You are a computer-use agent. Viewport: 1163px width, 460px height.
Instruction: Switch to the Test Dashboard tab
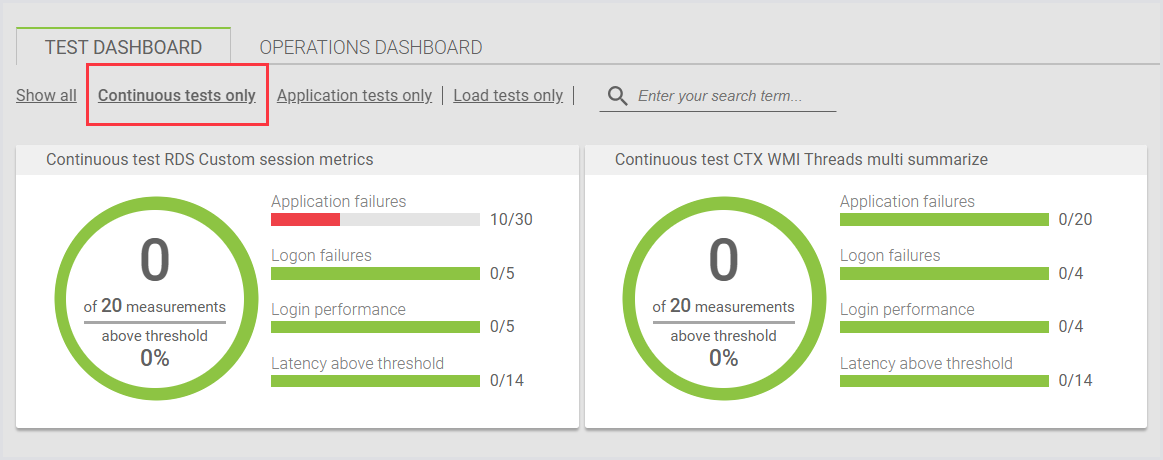point(124,47)
